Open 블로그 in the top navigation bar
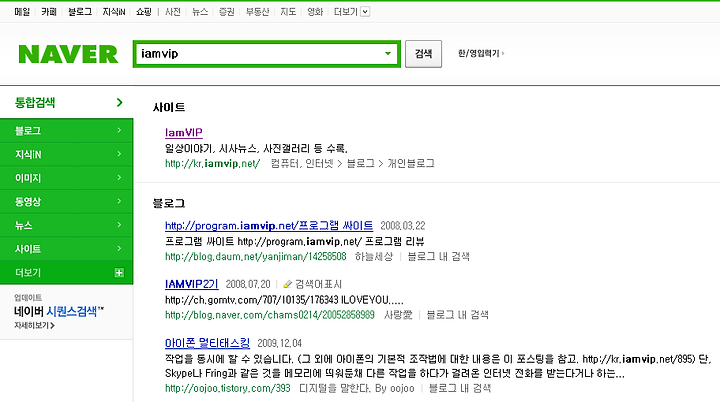 pos(80,12)
